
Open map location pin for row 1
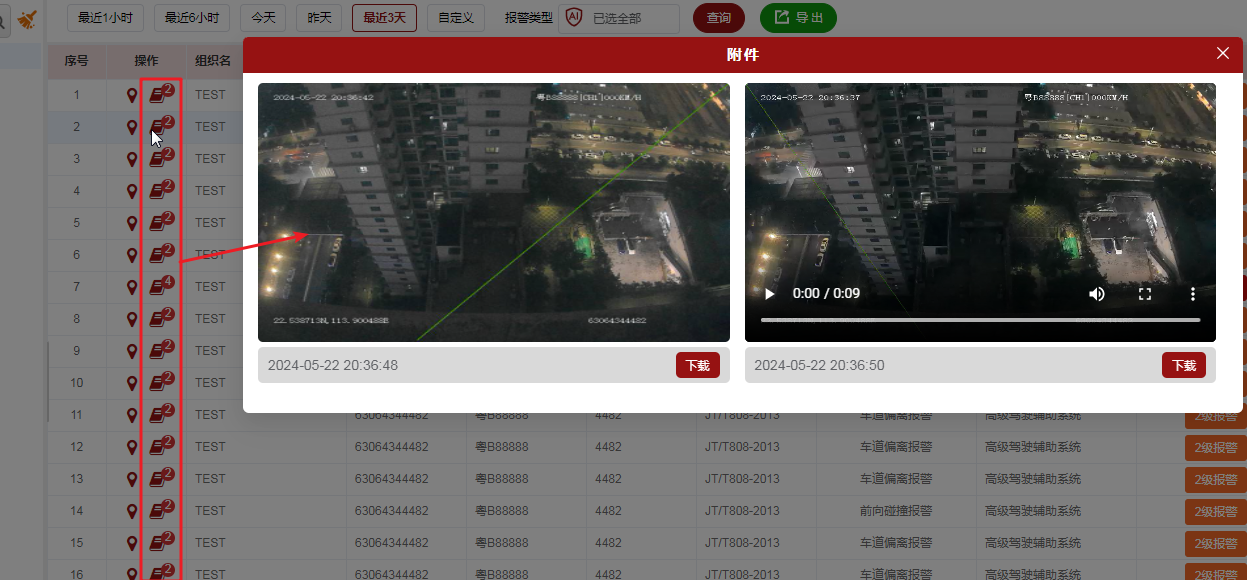click(131, 96)
